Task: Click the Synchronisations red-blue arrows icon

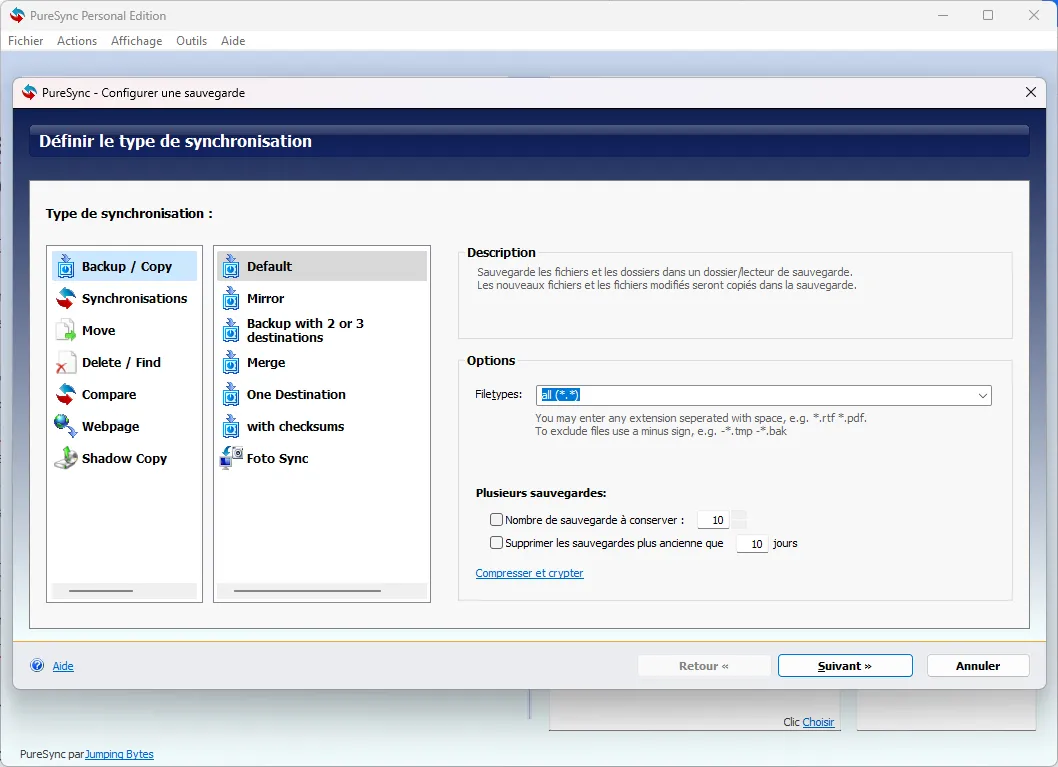Action: pos(65,298)
